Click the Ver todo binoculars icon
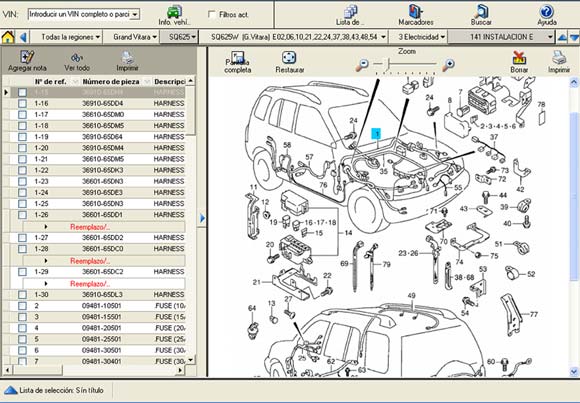Viewport: 580px width, 403px height. tap(77, 58)
